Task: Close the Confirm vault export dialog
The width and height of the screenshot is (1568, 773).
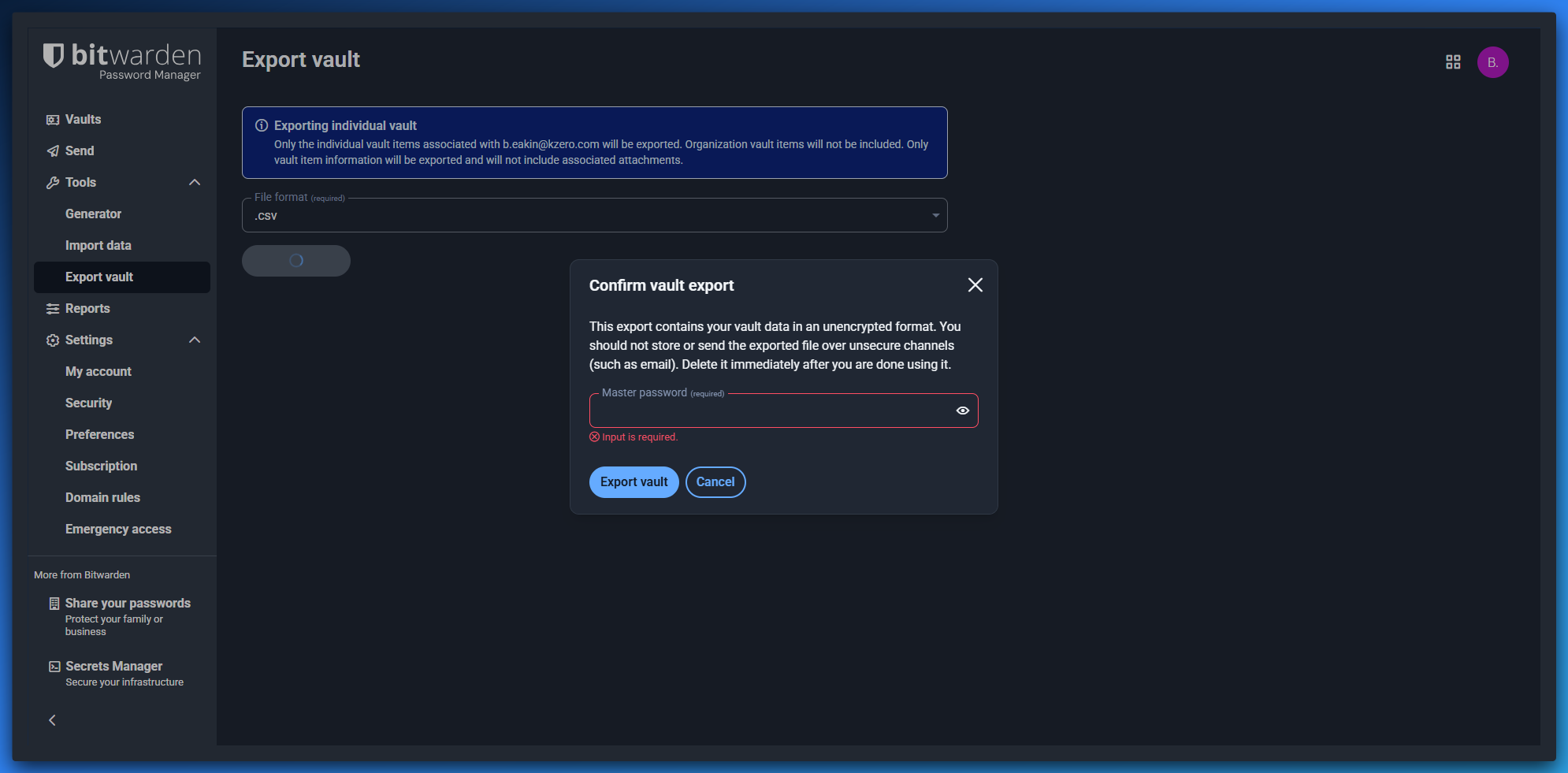Action: point(975,285)
